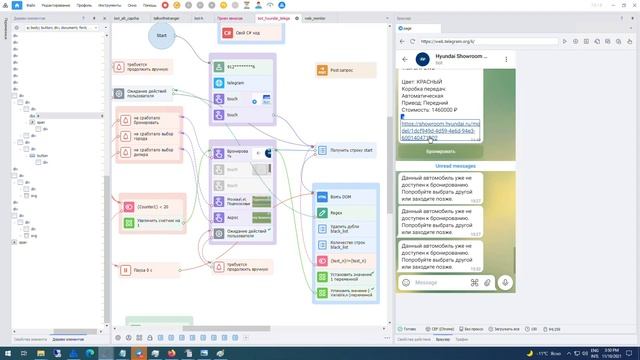
Task: Open the showroom.hyundai.ru link in the chat
Action: tap(440, 131)
